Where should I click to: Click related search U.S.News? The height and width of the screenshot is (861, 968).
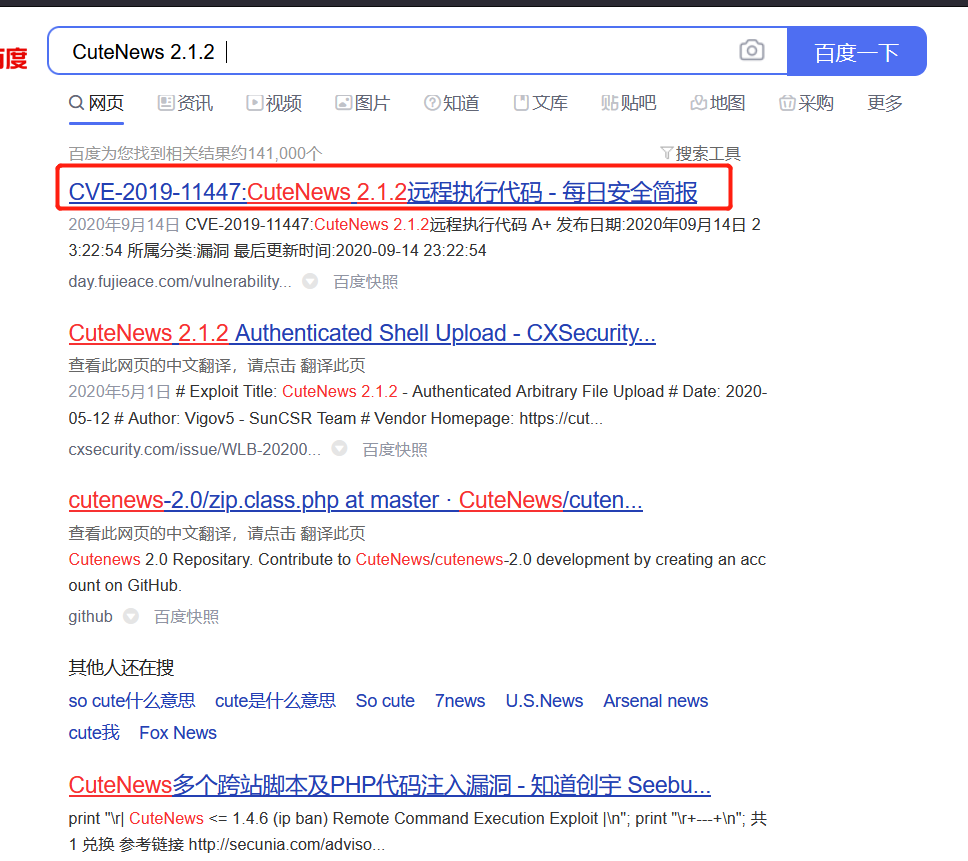pyautogui.click(x=544, y=701)
